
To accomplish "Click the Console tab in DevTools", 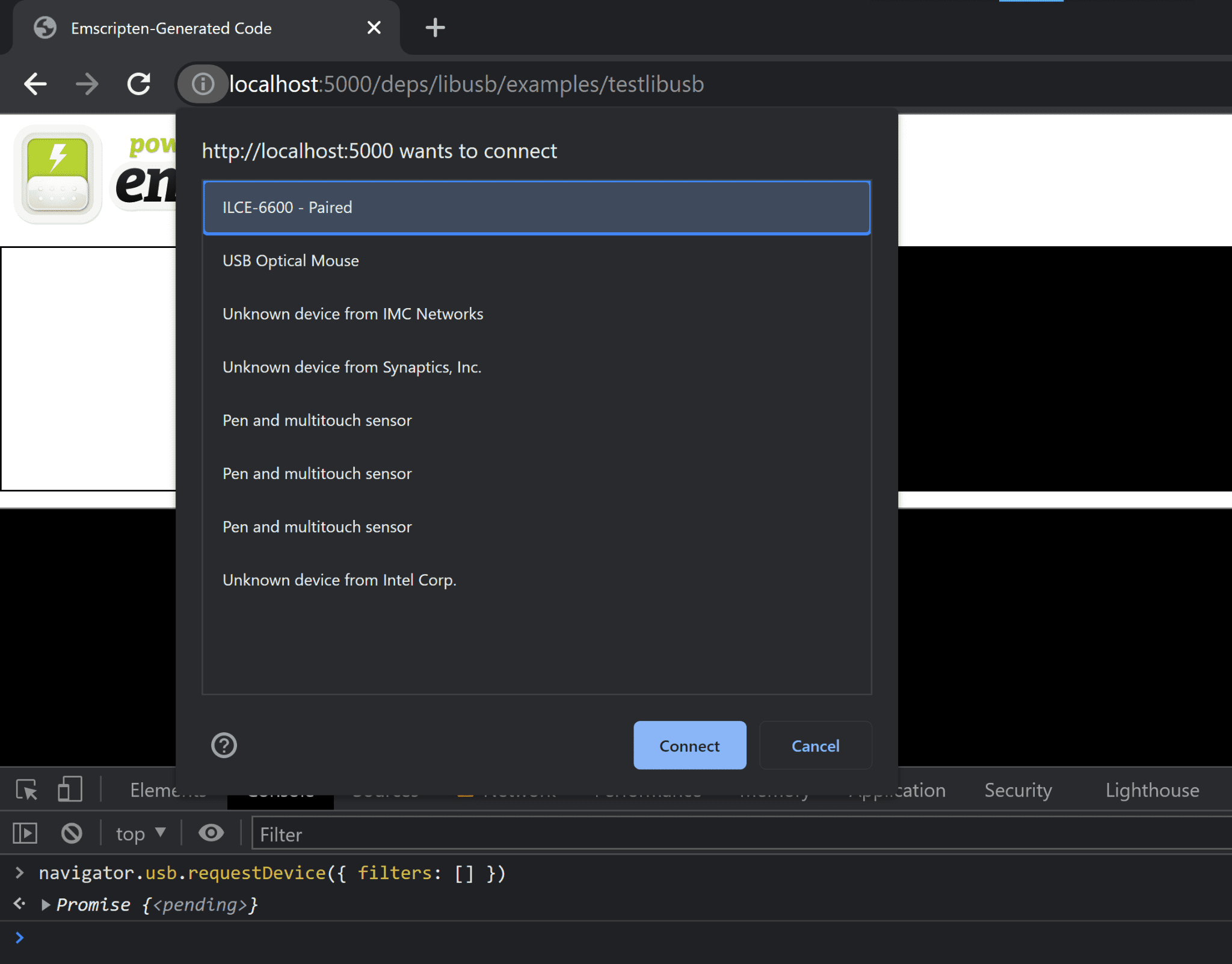I will (282, 790).
